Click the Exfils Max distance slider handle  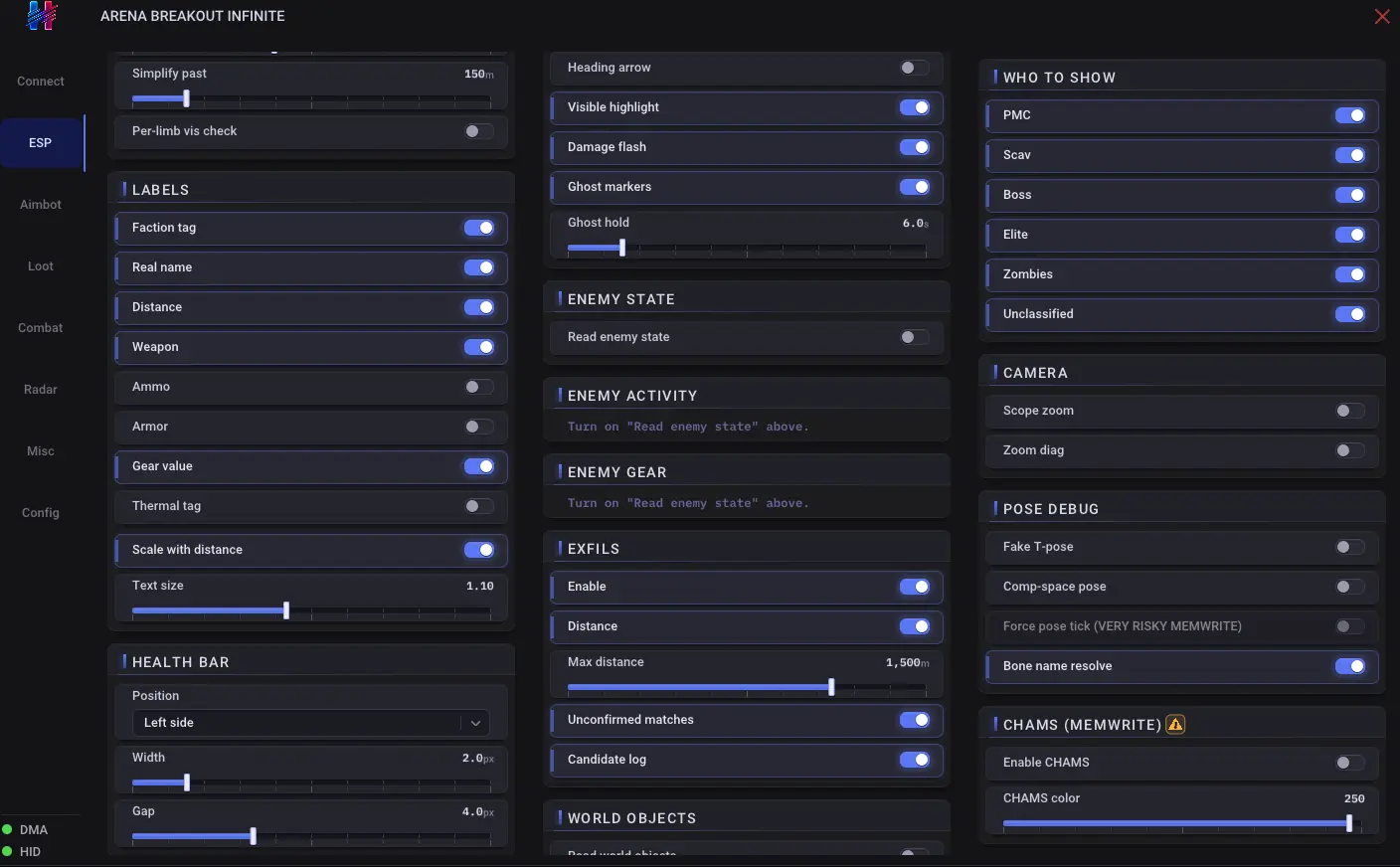click(x=831, y=687)
